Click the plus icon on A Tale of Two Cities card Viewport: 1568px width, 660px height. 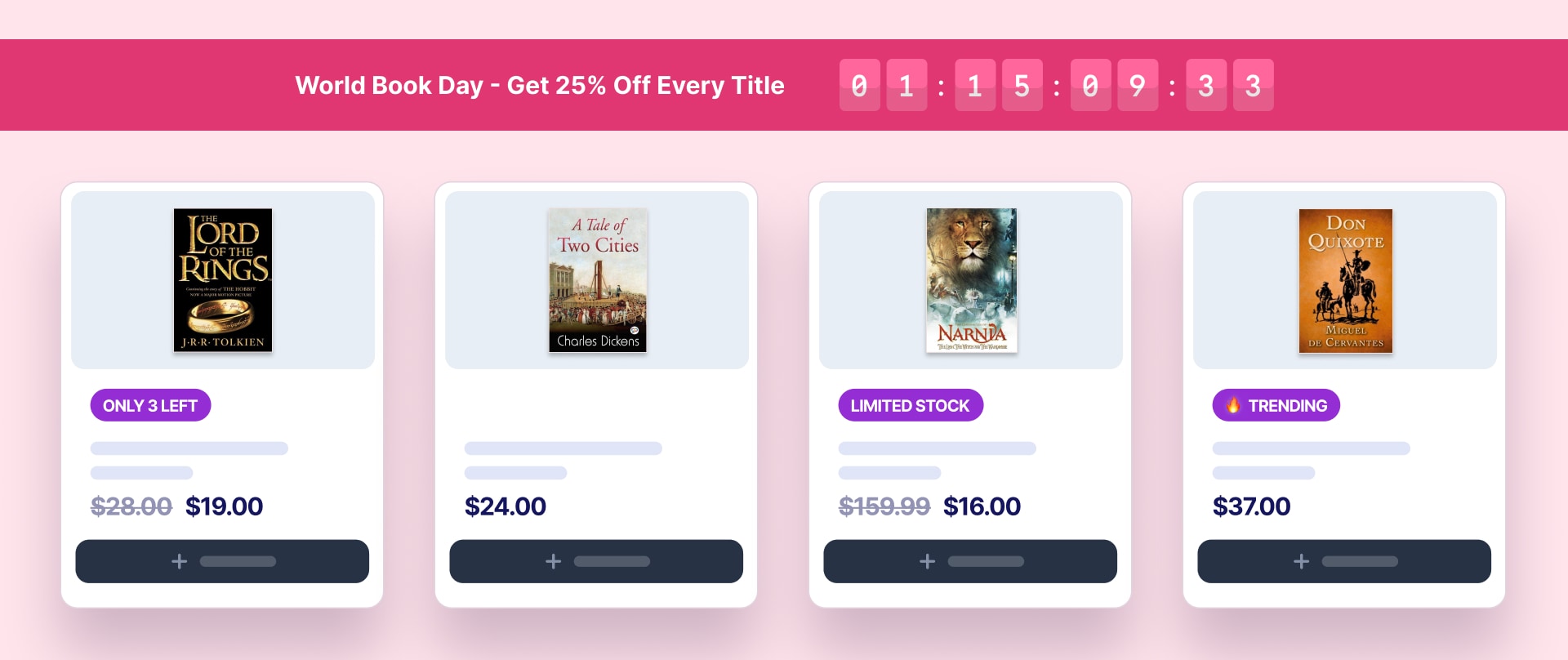pos(553,561)
